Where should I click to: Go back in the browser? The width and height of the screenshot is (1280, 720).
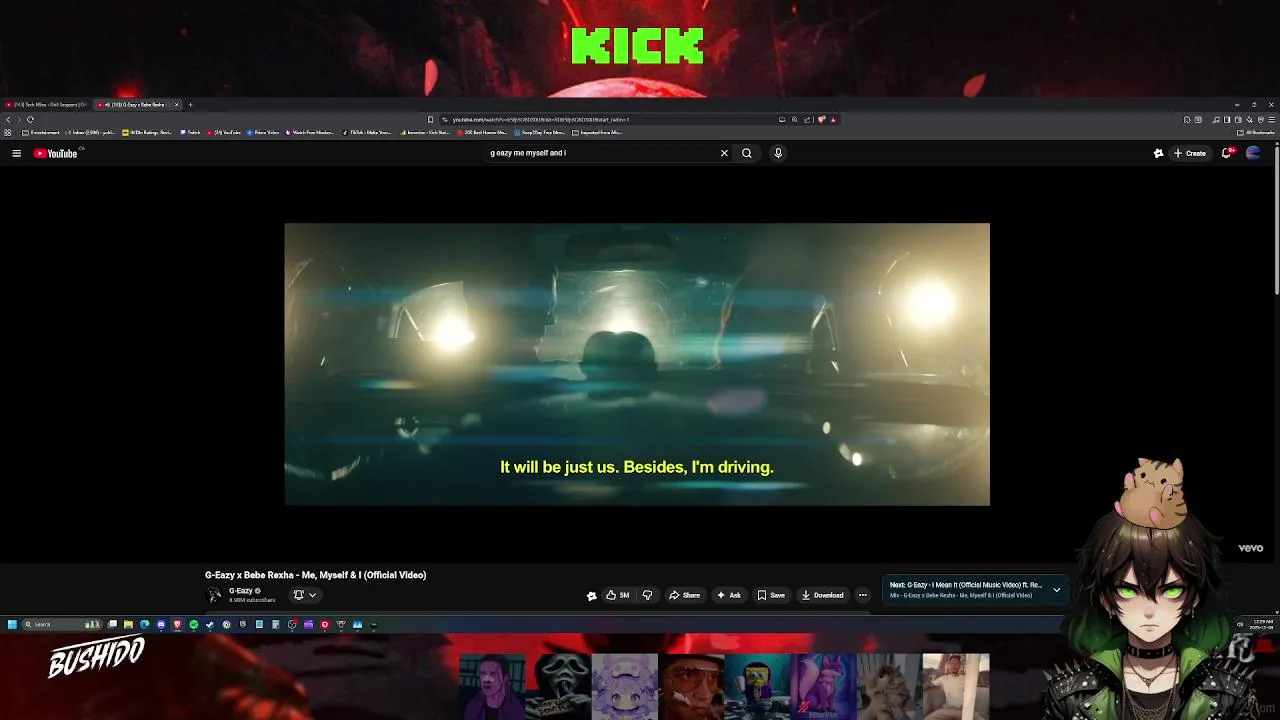tap(8, 120)
